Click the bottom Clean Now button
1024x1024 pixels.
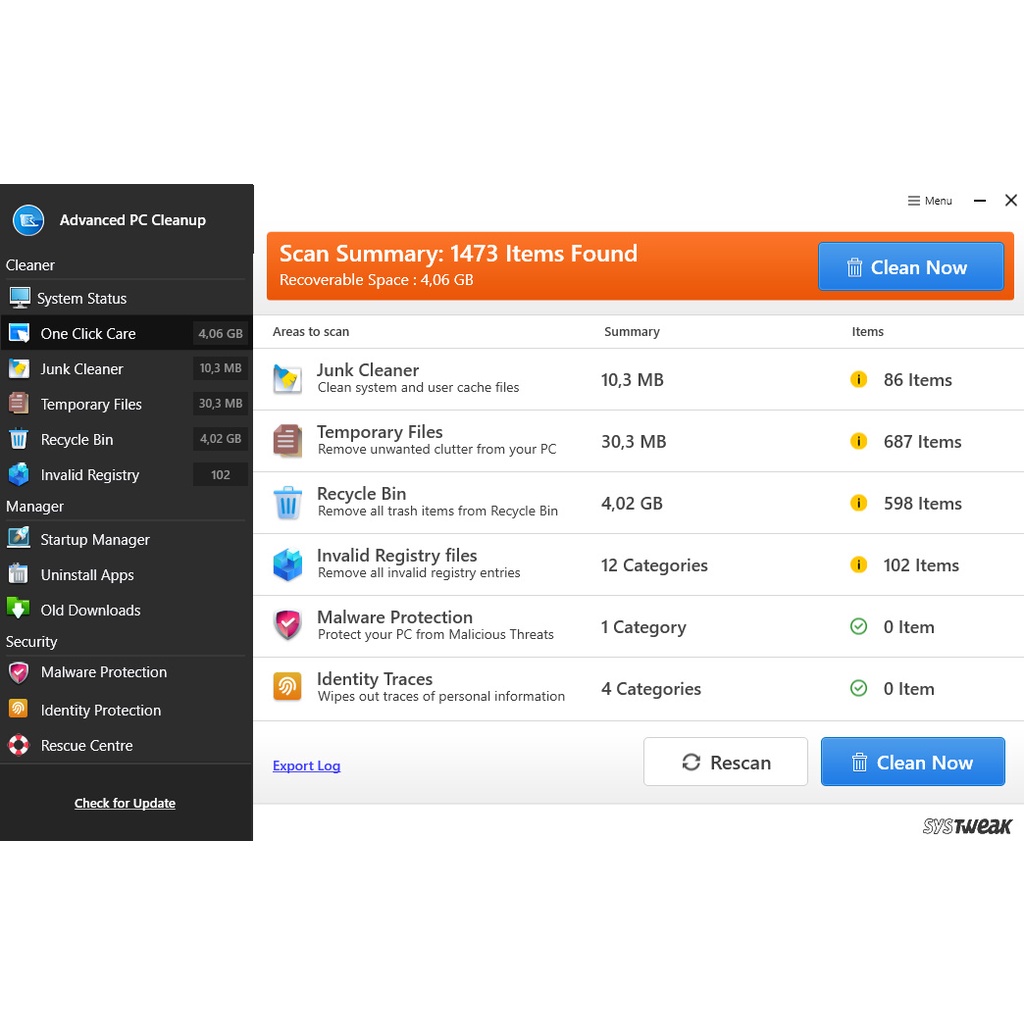tap(912, 762)
